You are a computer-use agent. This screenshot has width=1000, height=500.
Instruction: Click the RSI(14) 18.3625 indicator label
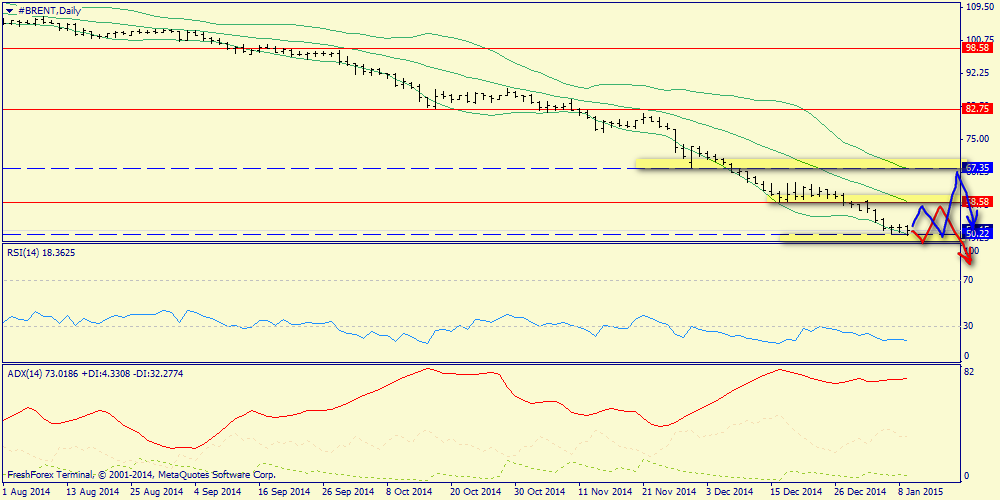[x=41, y=253]
